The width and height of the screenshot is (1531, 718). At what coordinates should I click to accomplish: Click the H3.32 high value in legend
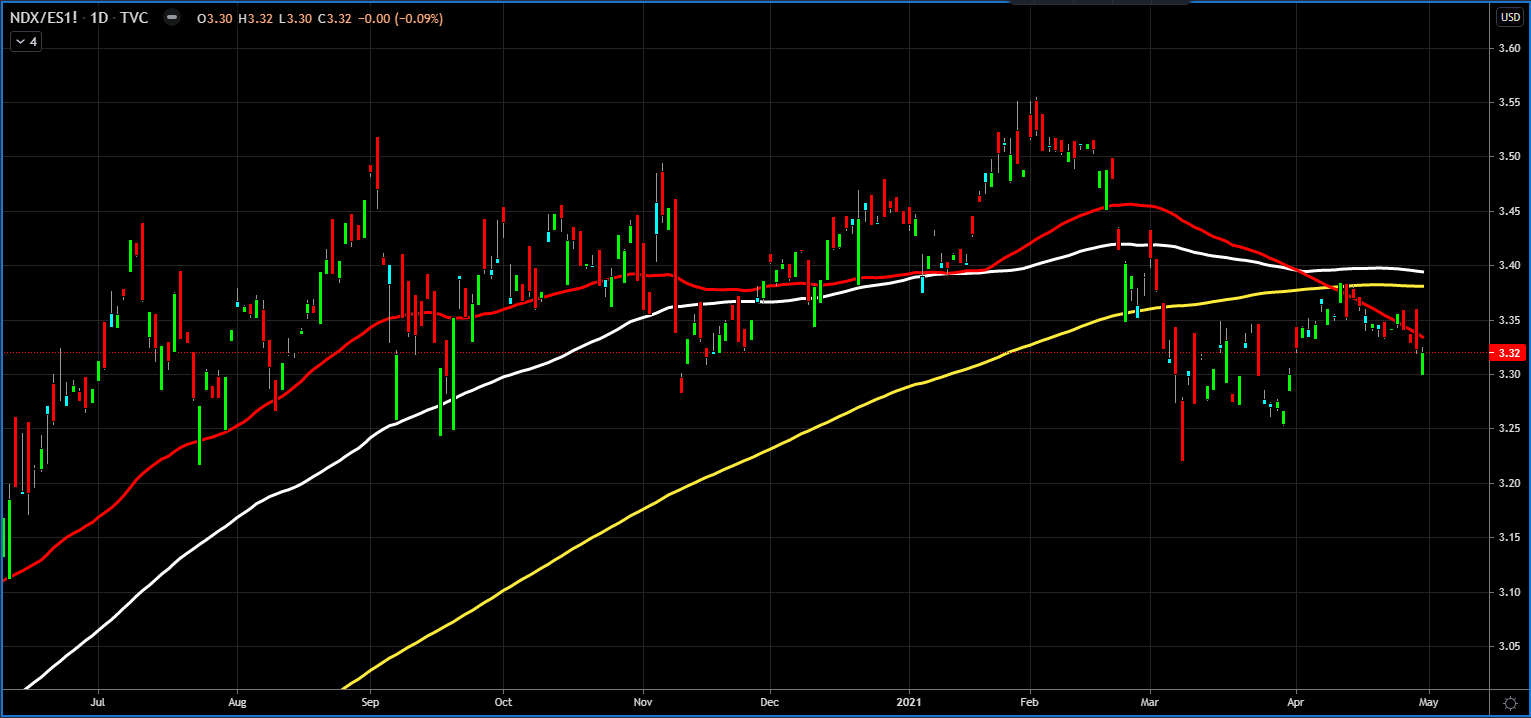pyautogui.click(x=254, y=19)
